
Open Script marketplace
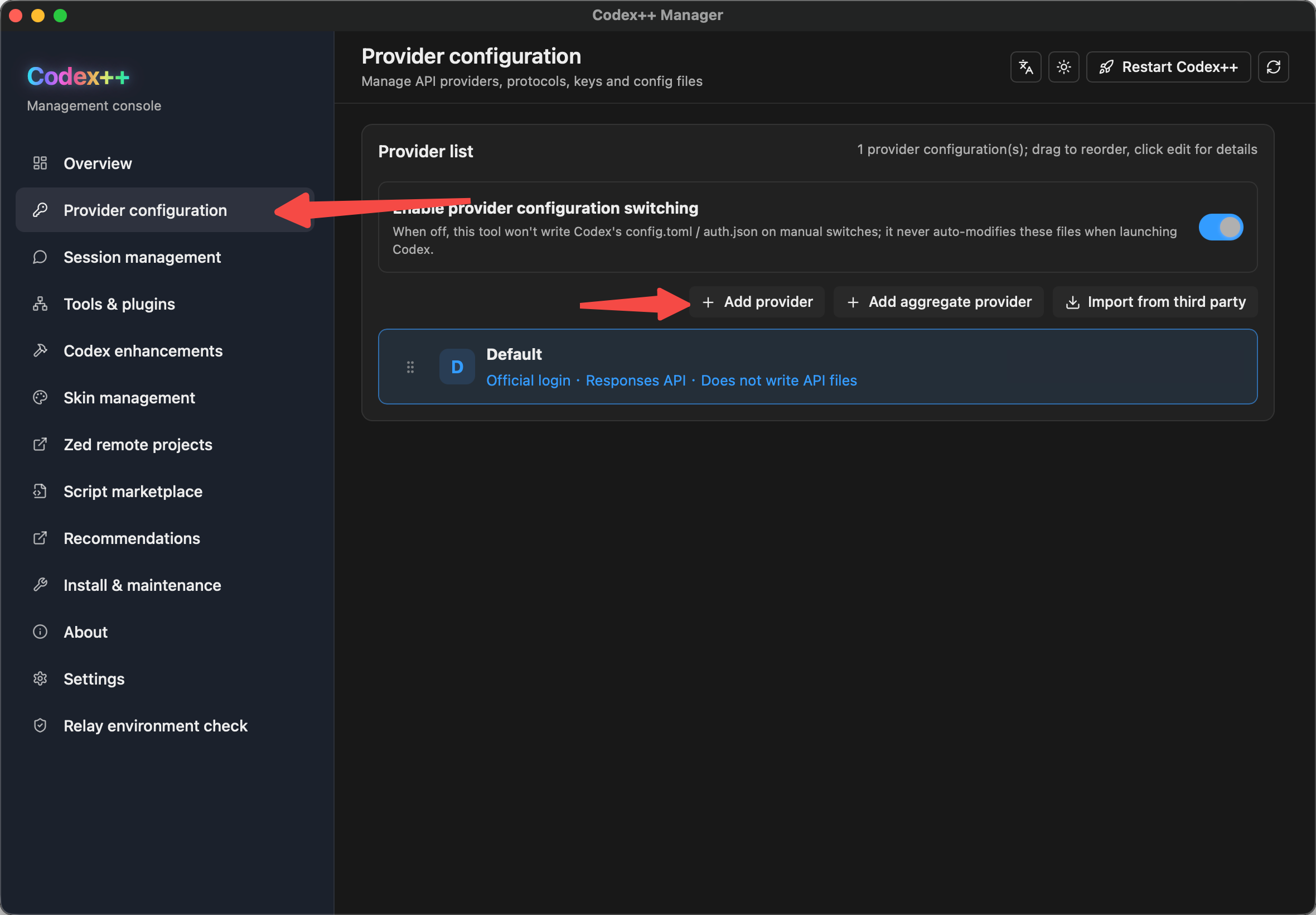pyautogui.click(x=165, y=492)
